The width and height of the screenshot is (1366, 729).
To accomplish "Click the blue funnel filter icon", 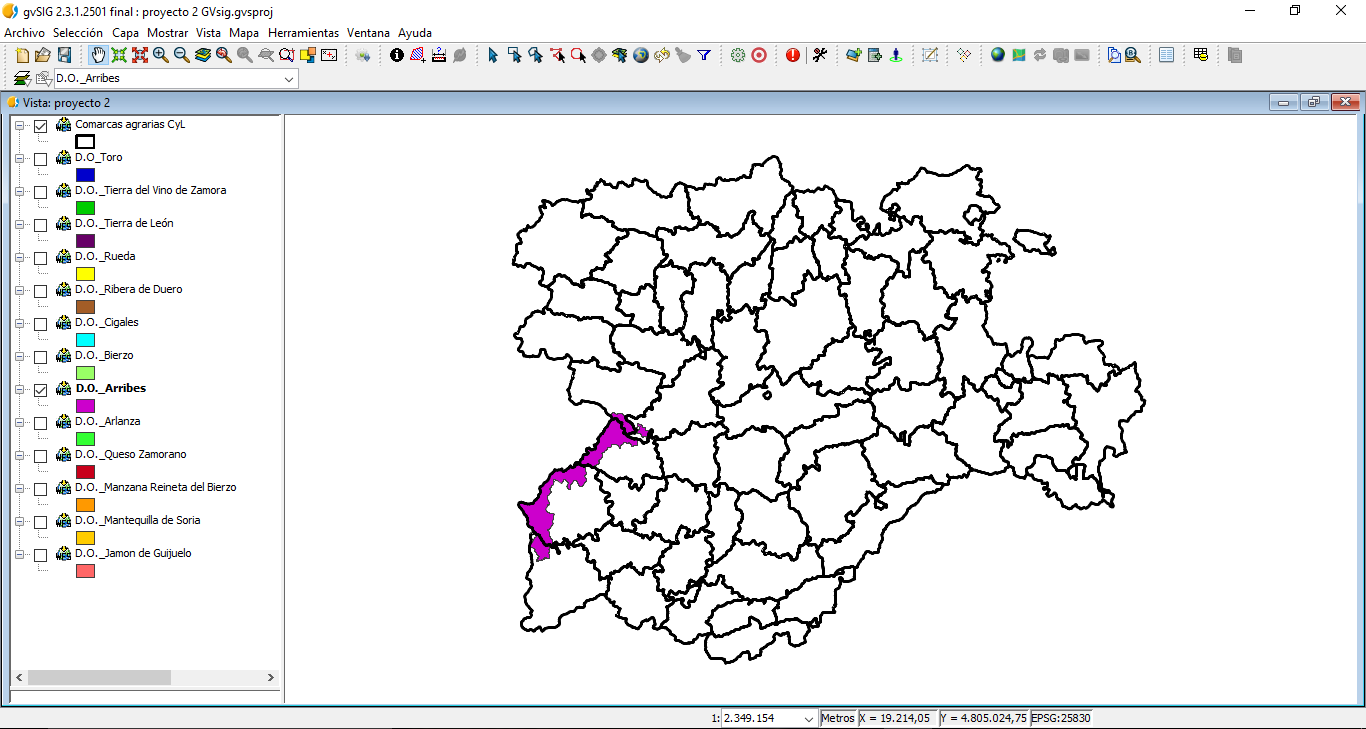I will coord(704,55).
